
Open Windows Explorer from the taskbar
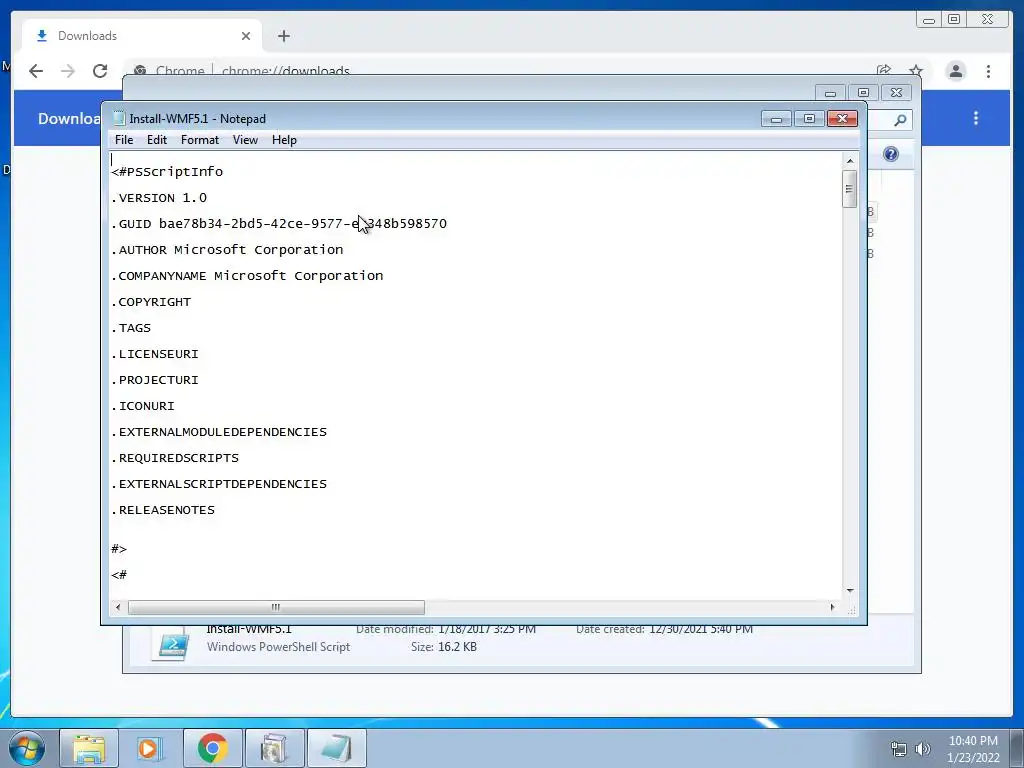point(89,748)
